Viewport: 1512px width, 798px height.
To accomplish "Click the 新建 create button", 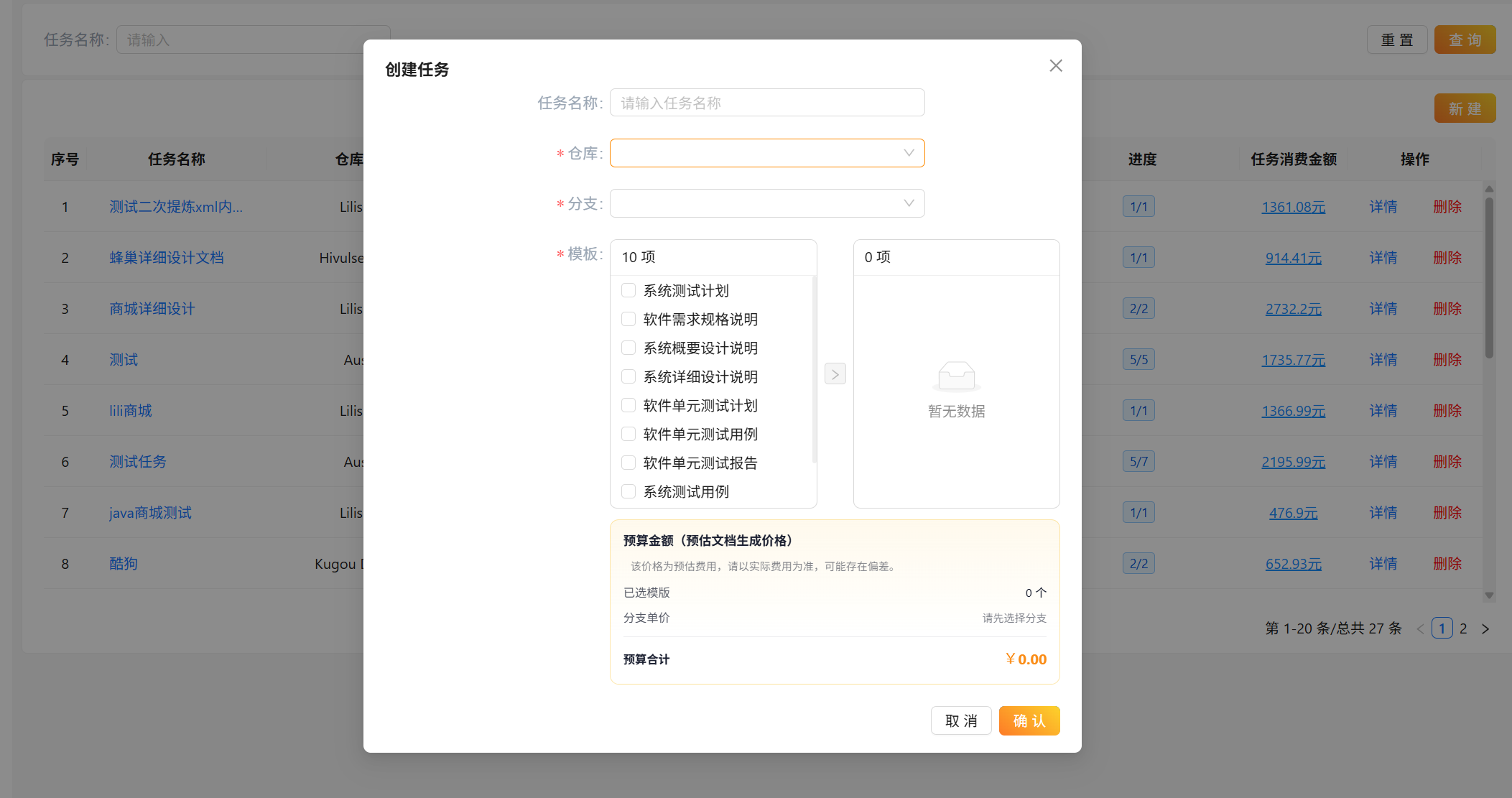I will point(1464,108).
